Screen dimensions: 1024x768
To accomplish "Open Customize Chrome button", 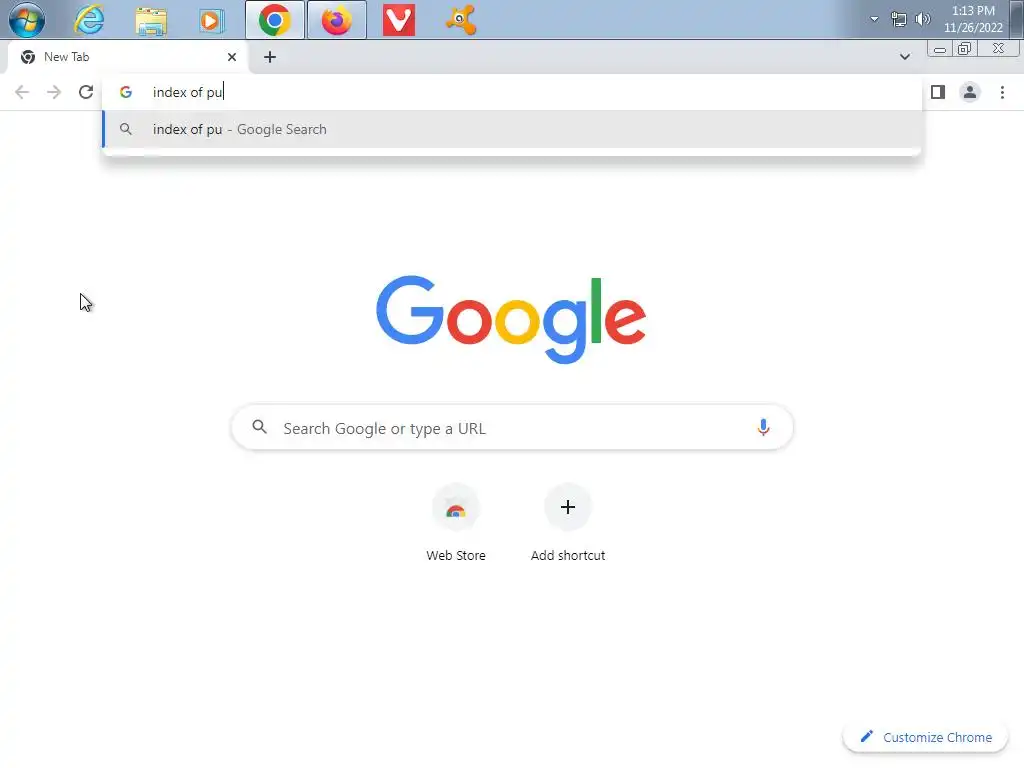I will point(926,737).
